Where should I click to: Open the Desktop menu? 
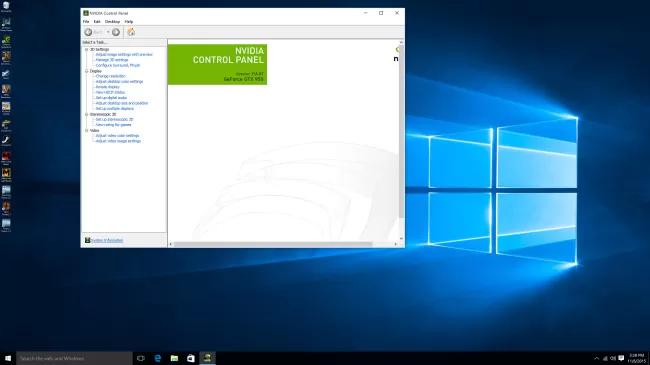(x=112, y=22)
